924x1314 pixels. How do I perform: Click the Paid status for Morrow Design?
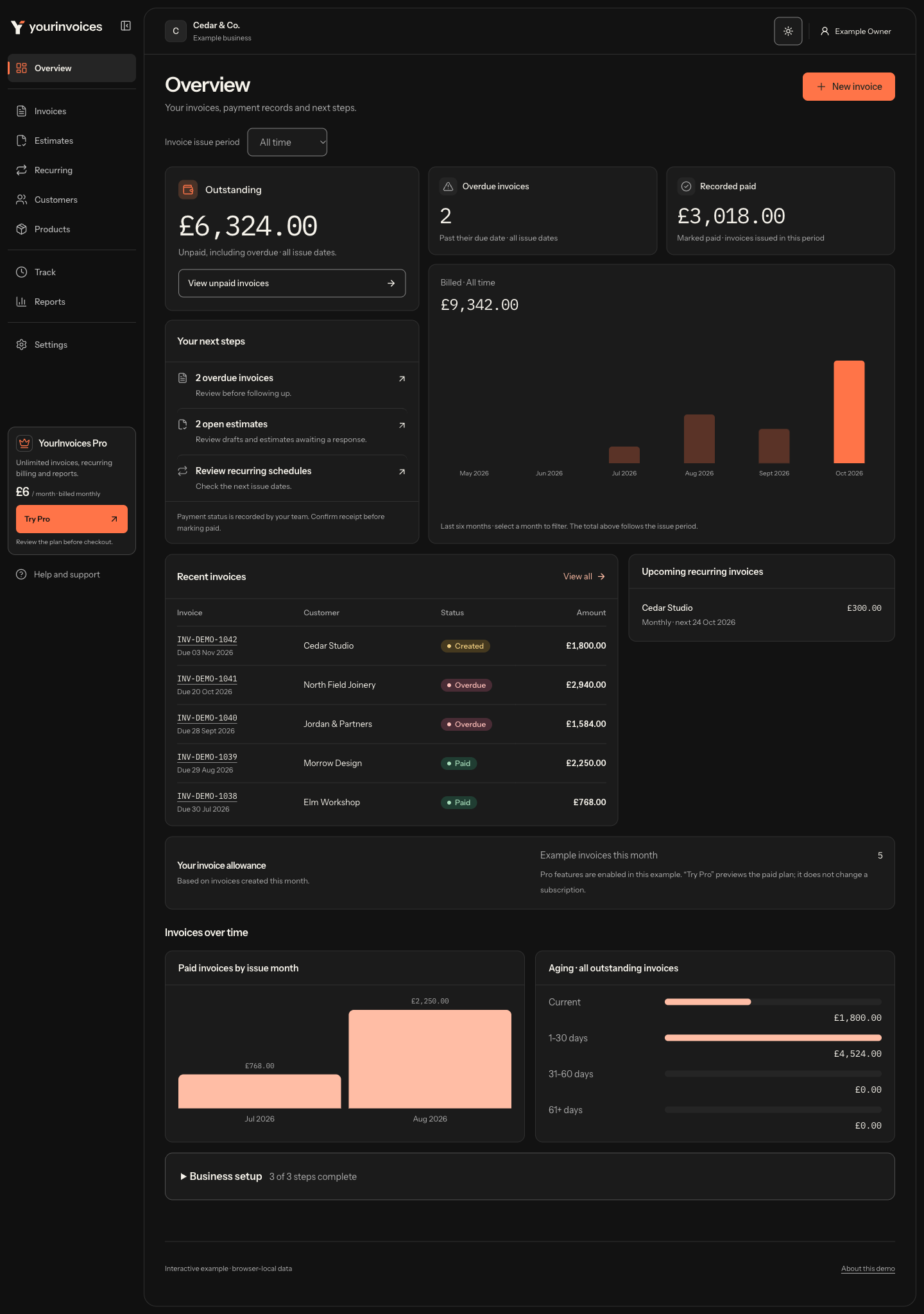pos(459,764)
